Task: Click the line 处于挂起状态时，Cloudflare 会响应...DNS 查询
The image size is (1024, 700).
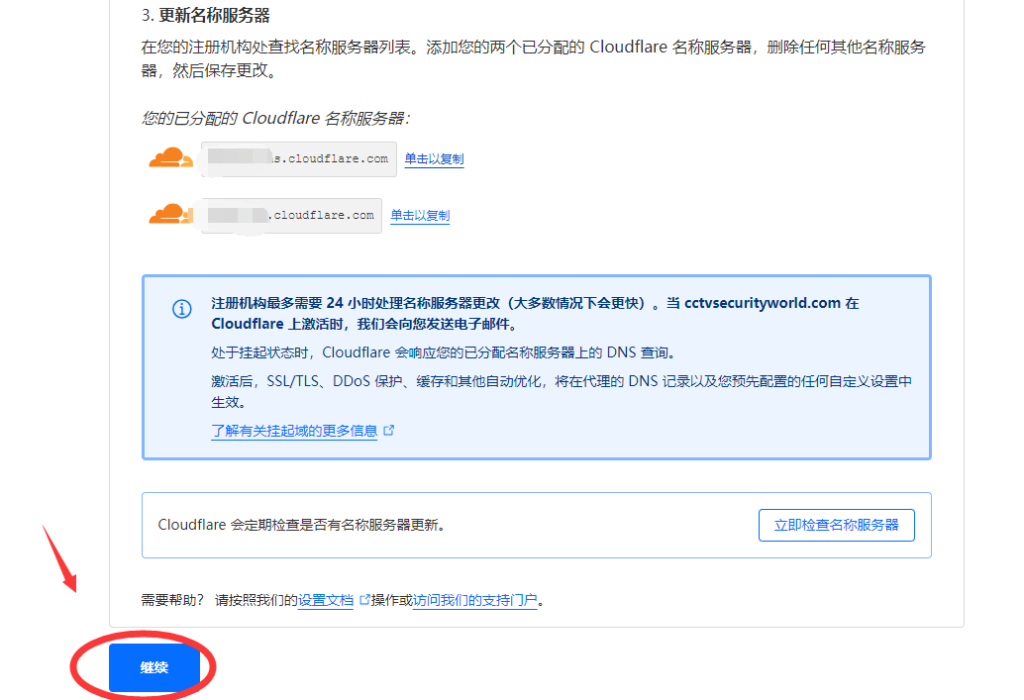Action: (443, 353)
